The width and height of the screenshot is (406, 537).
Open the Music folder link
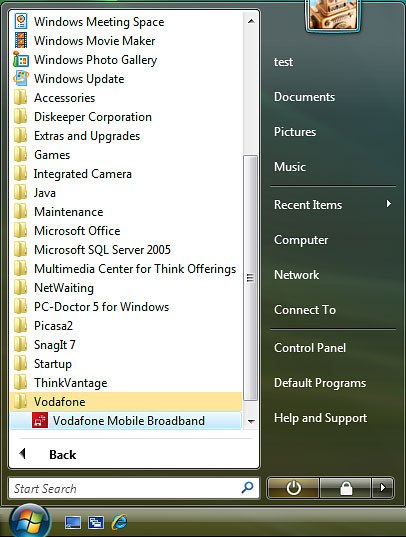click(290, 167)
